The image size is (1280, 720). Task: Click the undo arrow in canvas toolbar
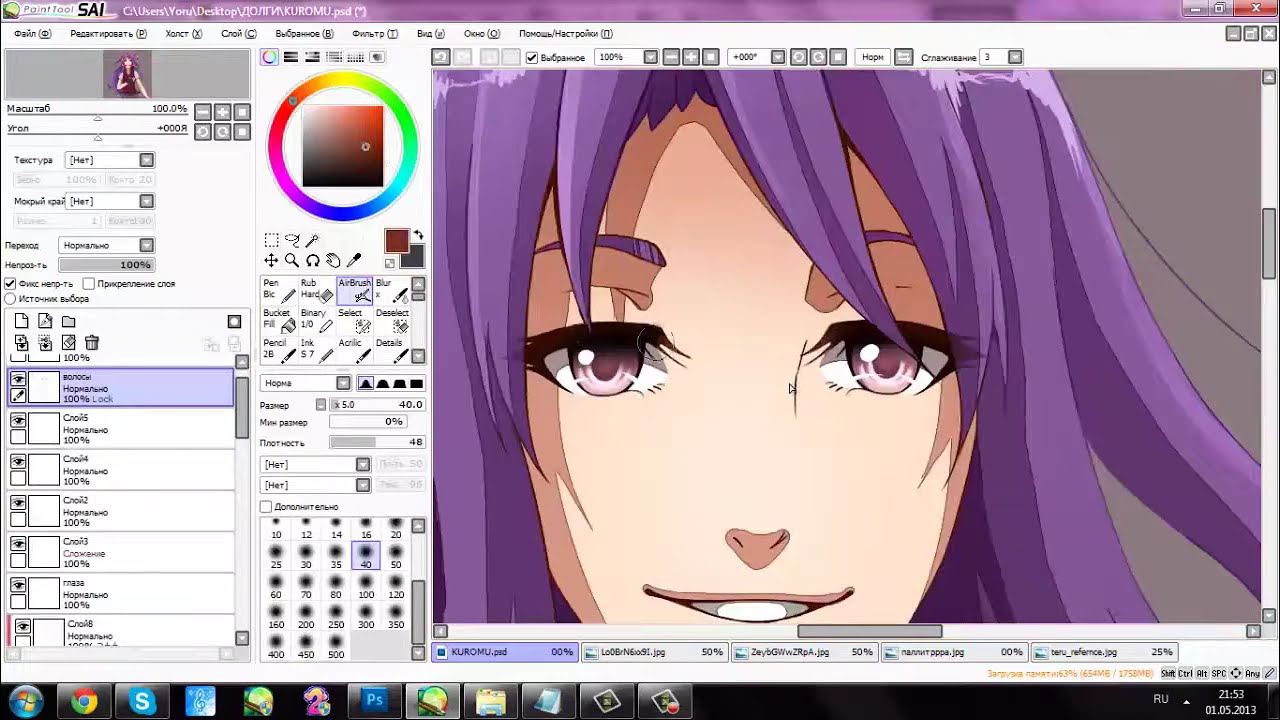point(441,57)
